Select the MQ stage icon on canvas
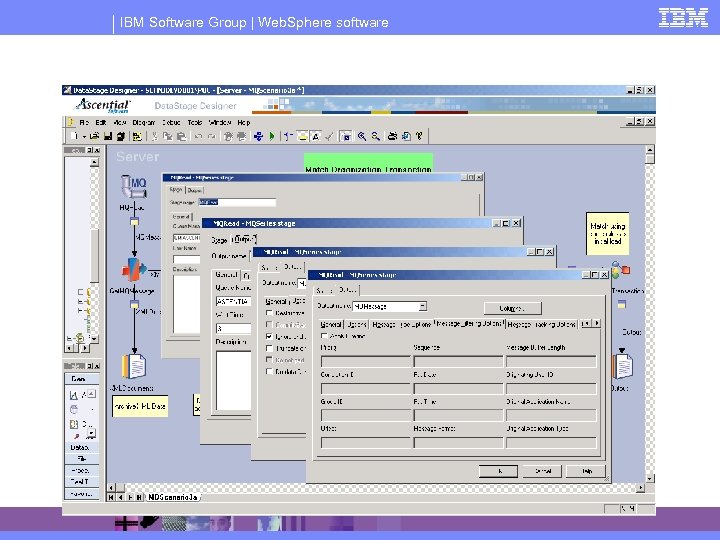 [x=134, y=186]
